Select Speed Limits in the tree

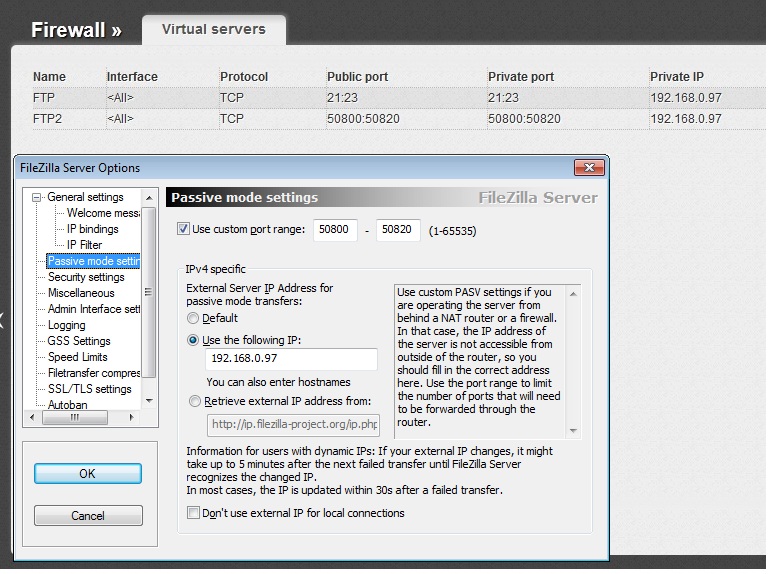(x=77, y=357)
